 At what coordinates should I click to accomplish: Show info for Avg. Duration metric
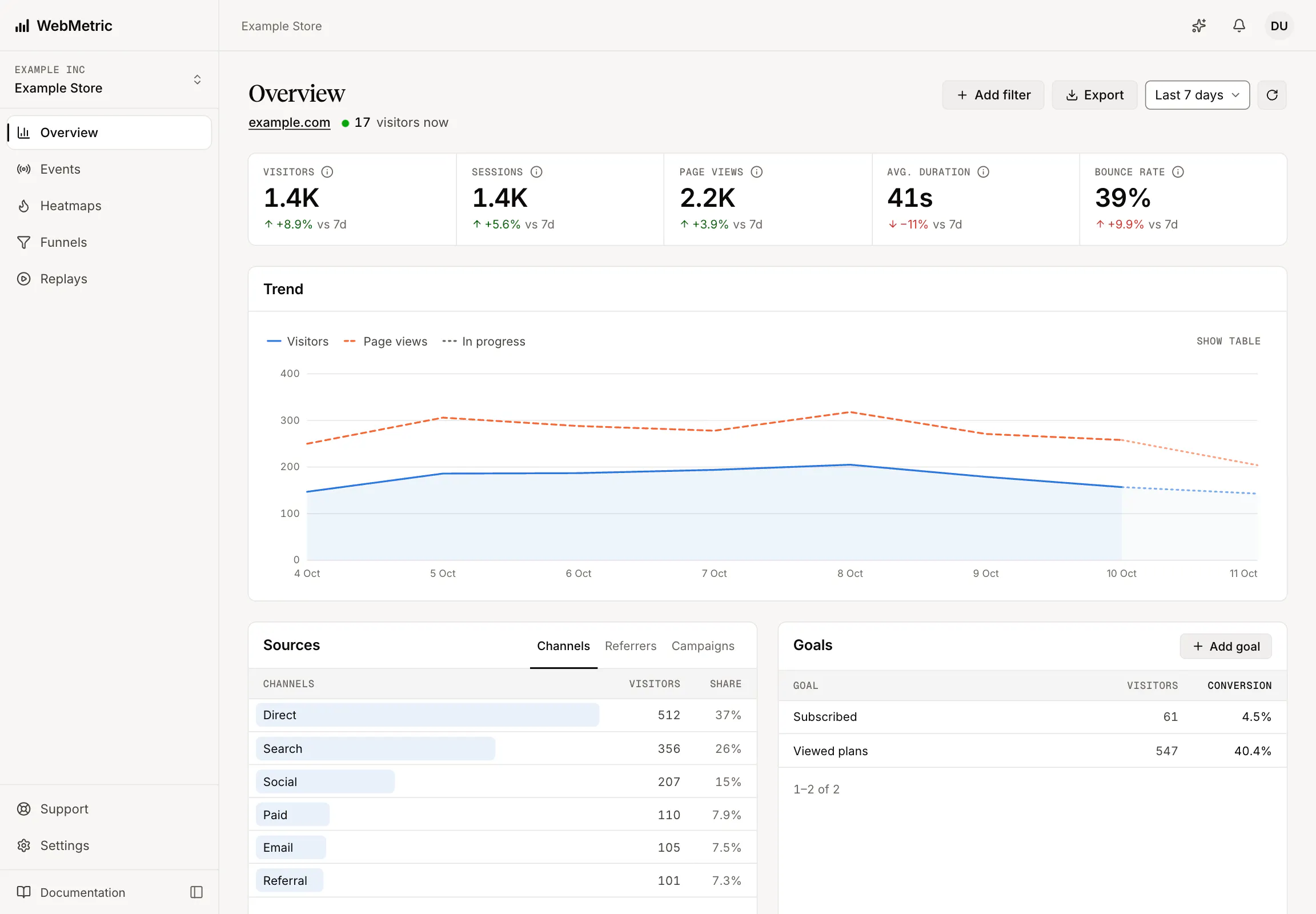click(983, 172)
